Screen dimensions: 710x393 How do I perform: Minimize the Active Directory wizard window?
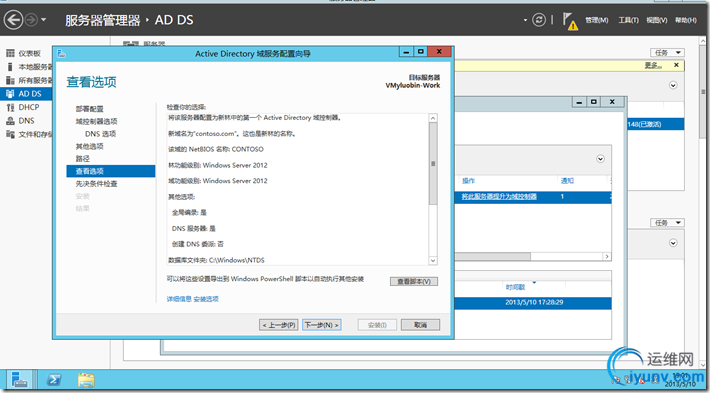click(x=407, y=52)
